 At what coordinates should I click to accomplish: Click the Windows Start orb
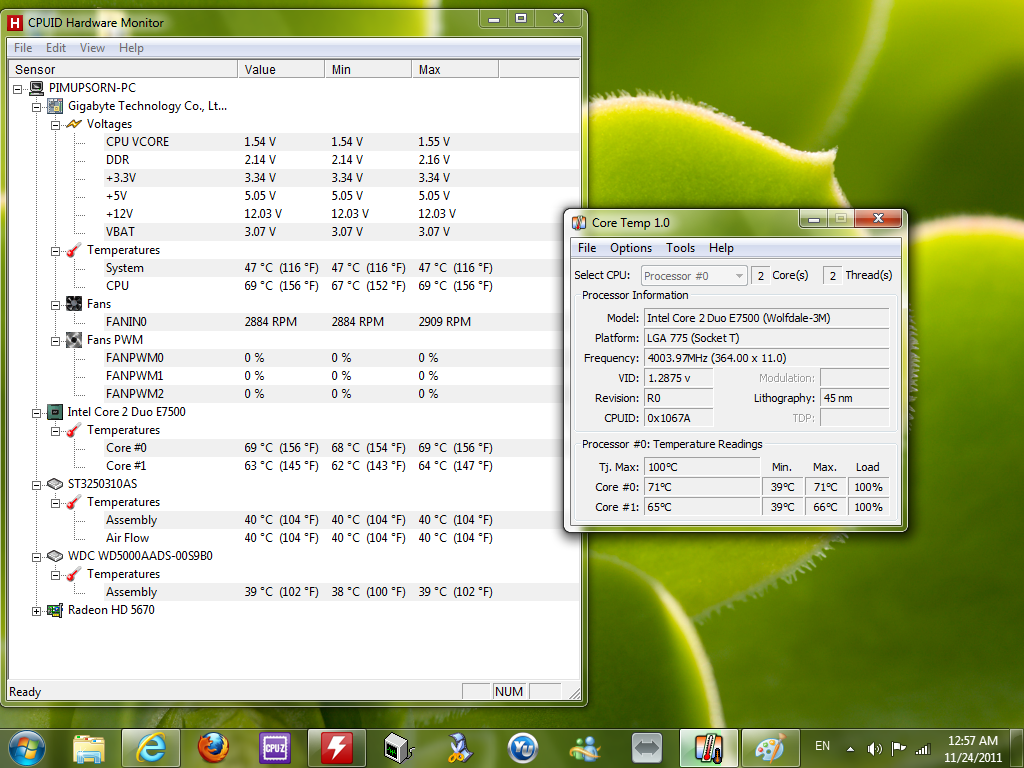pos(27,747)
